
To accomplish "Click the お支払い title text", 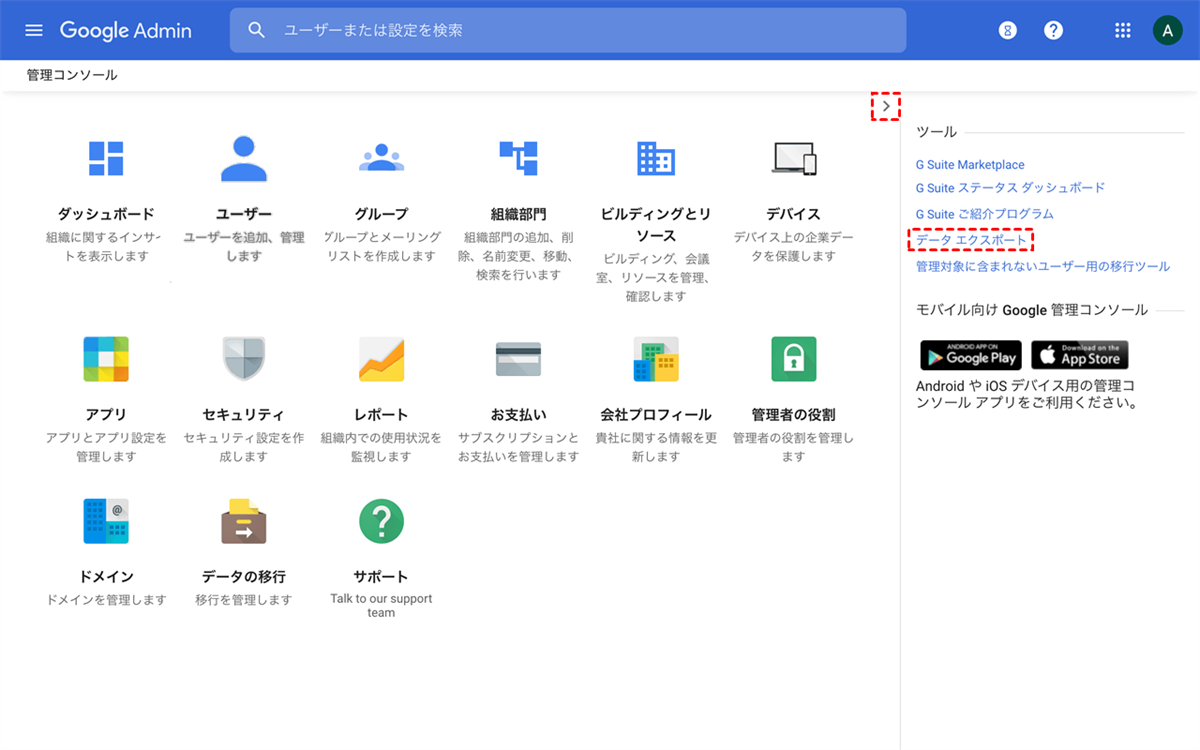I will point(518,415).
